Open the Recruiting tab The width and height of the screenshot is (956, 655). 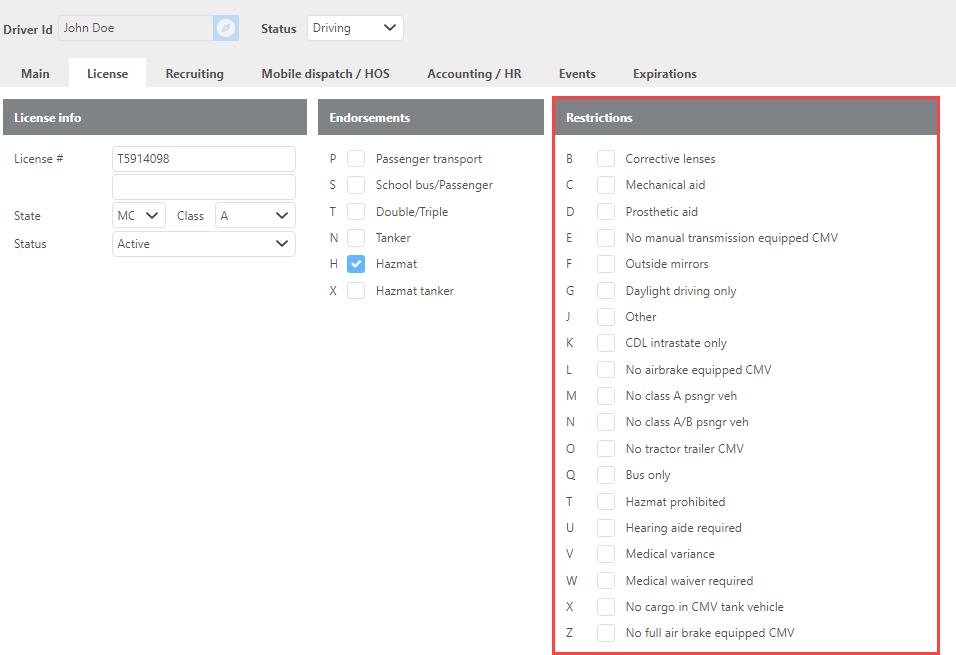click(194, 74)
